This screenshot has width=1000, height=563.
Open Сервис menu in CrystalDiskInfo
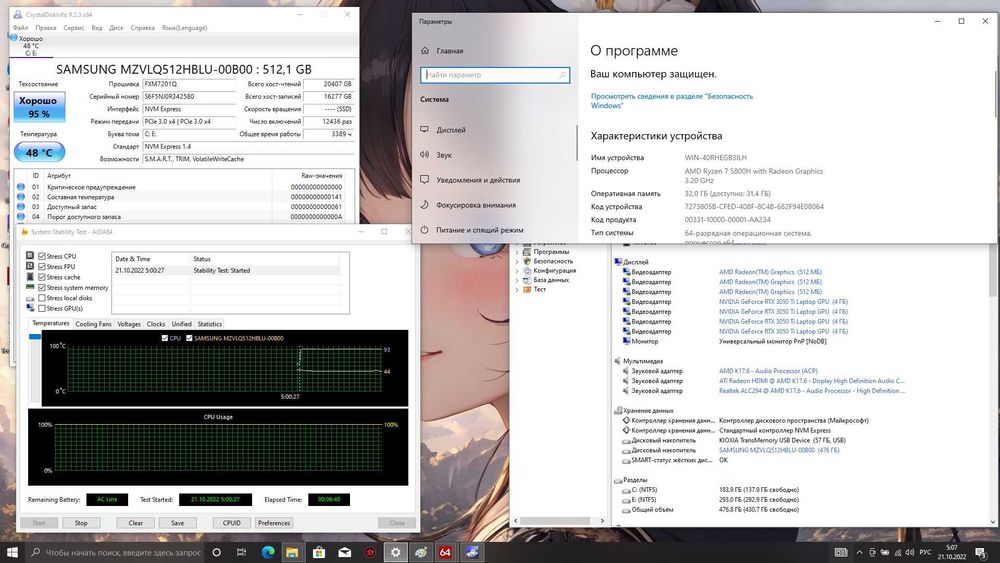tap(74, 28)
